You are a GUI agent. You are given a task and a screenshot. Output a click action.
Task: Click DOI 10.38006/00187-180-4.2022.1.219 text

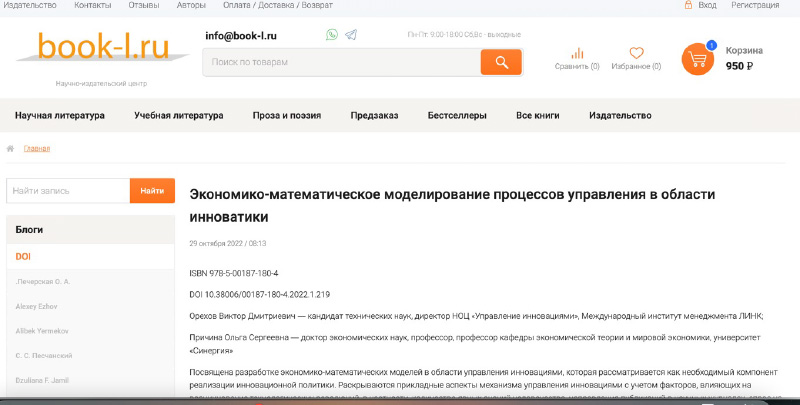260,295
